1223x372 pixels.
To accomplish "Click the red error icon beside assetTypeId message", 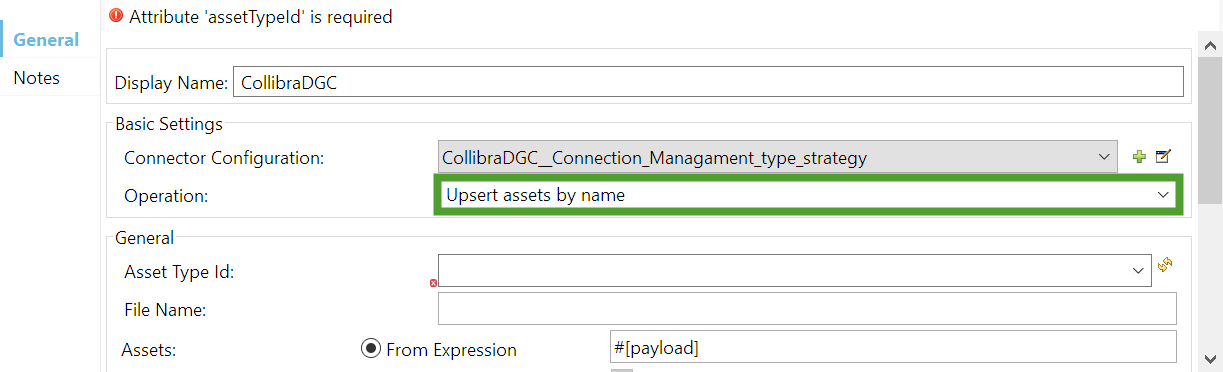I will [x=116, y=16].
